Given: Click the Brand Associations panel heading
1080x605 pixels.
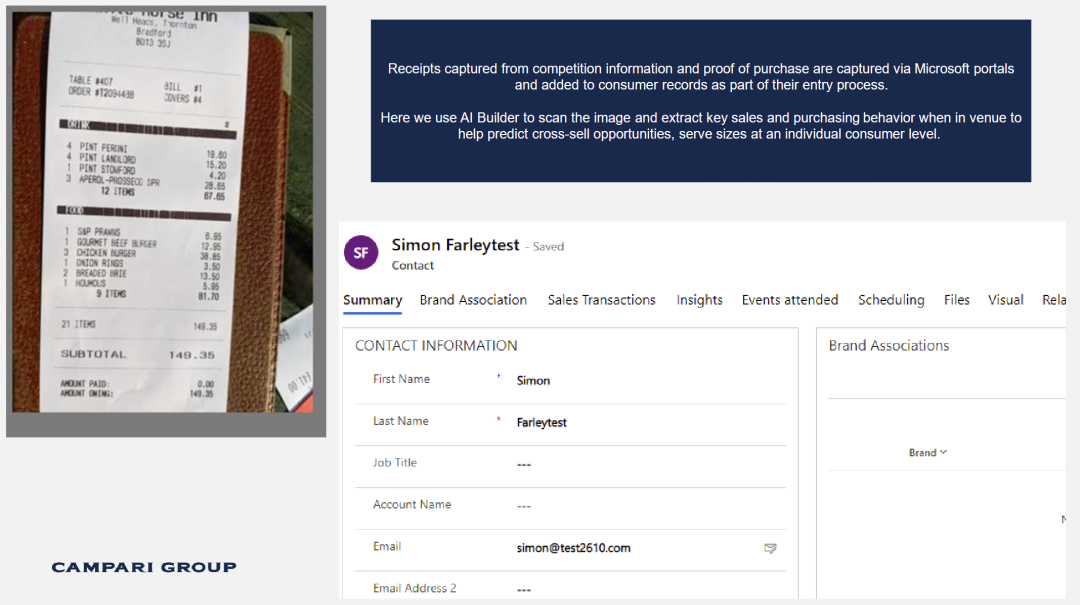Looking at the screenshot, I should (x=889, y=346).
